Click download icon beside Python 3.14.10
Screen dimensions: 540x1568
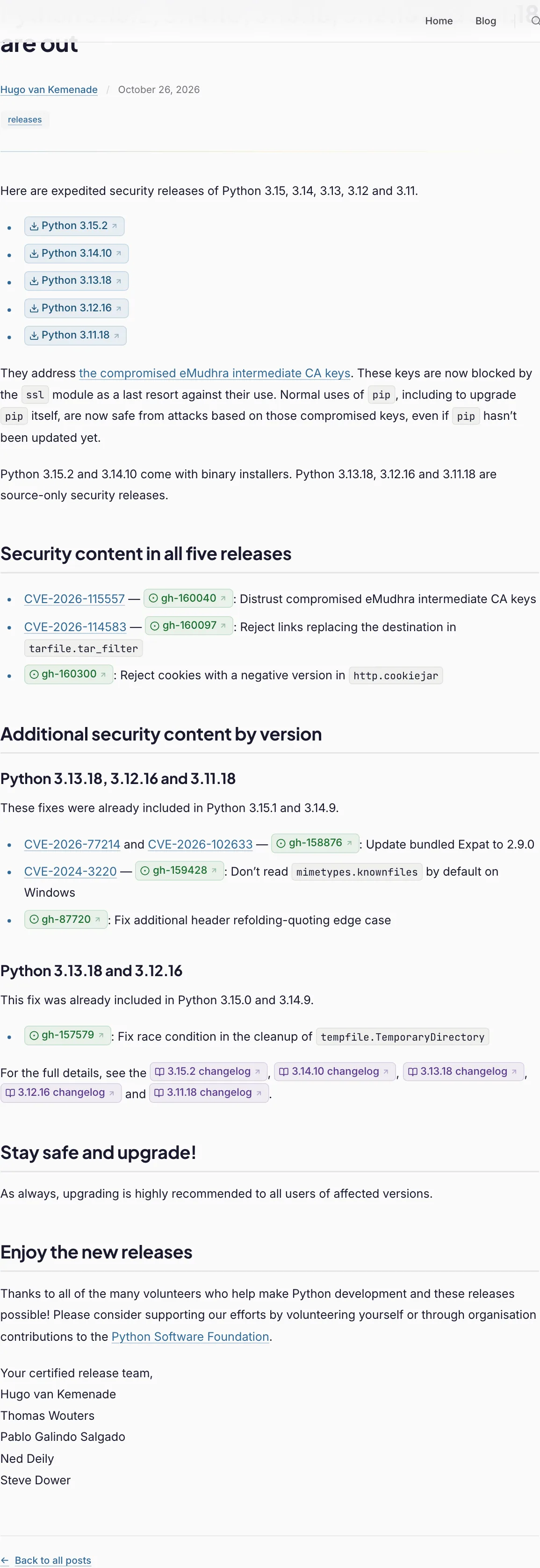(34, 253)
